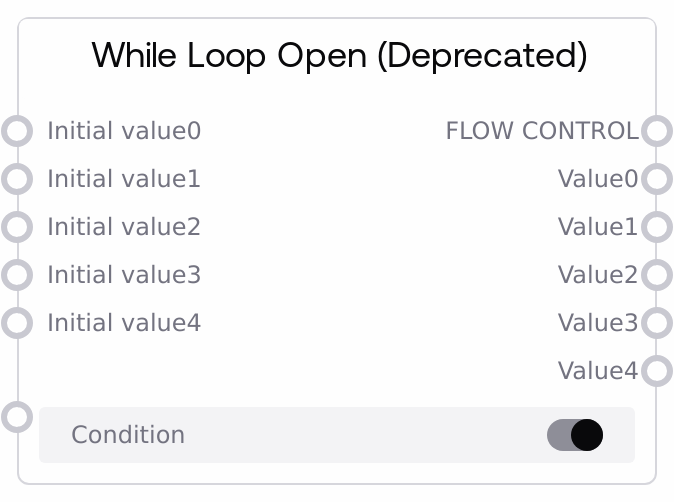Select the While Loop Open node title
This screenshot has width=674, height=502.
[339, 55]
